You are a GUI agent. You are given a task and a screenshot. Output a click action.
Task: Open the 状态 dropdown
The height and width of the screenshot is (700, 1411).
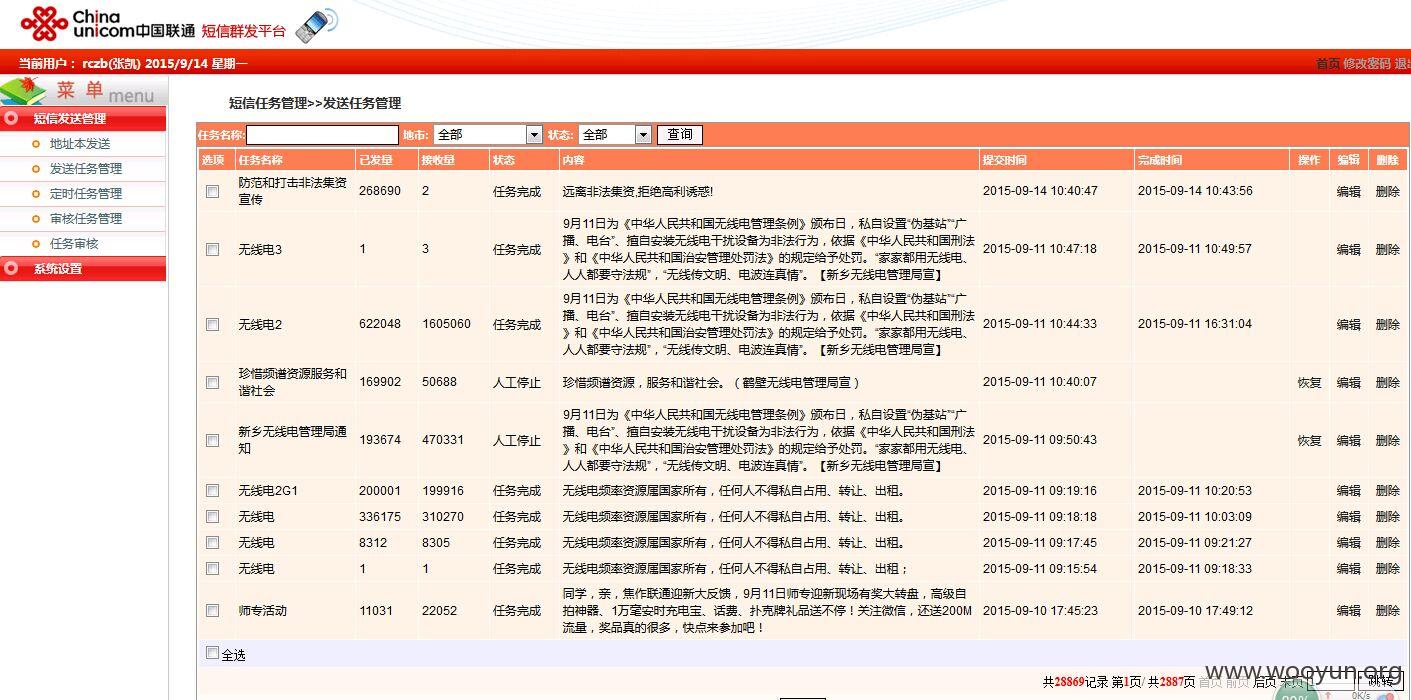click(615, 134)
